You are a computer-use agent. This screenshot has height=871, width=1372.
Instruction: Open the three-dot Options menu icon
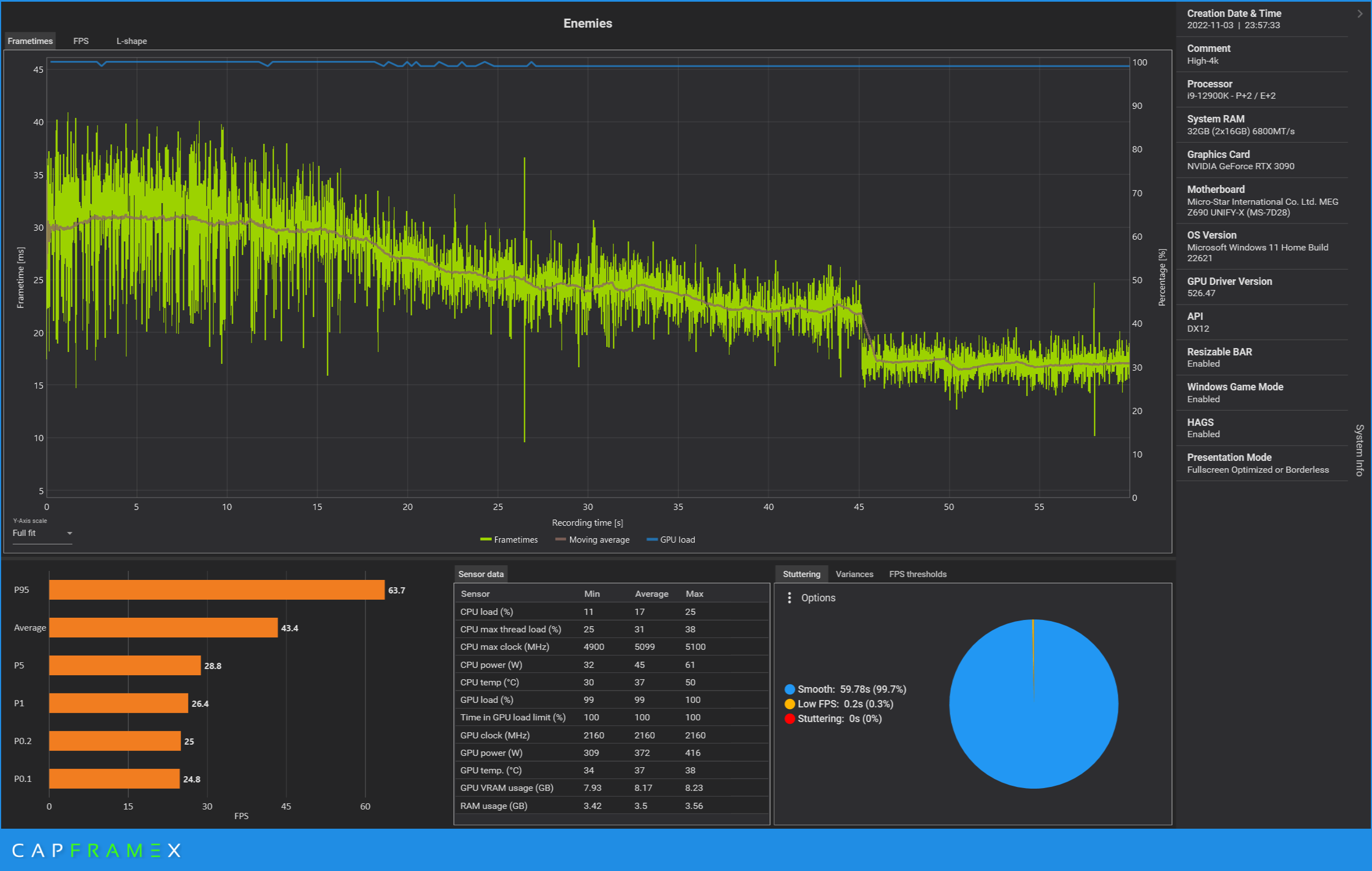coord(789,597)
